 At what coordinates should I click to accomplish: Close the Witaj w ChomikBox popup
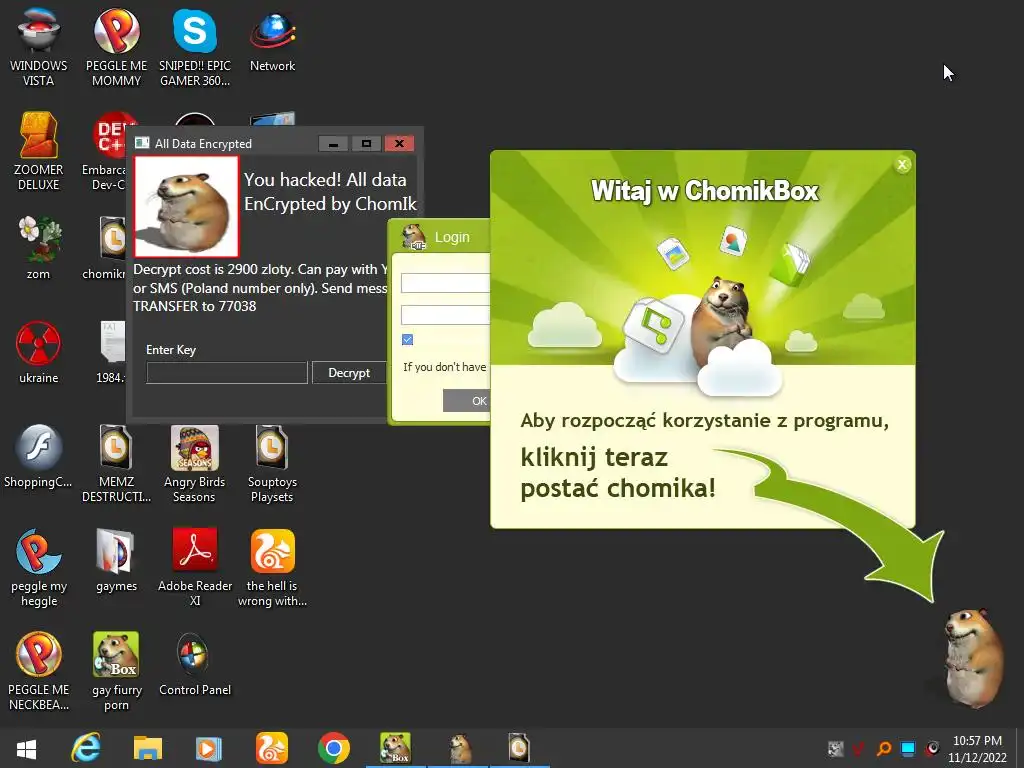(903, 165)
